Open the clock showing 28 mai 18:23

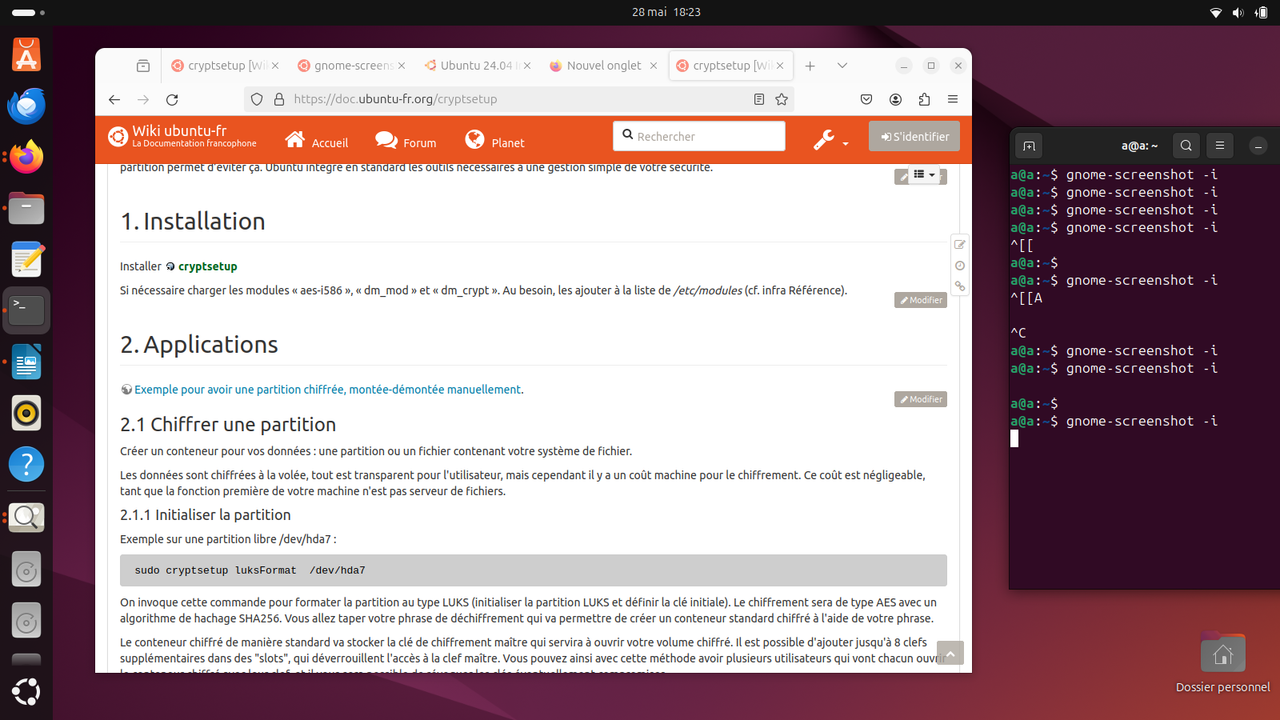point(666,12)
